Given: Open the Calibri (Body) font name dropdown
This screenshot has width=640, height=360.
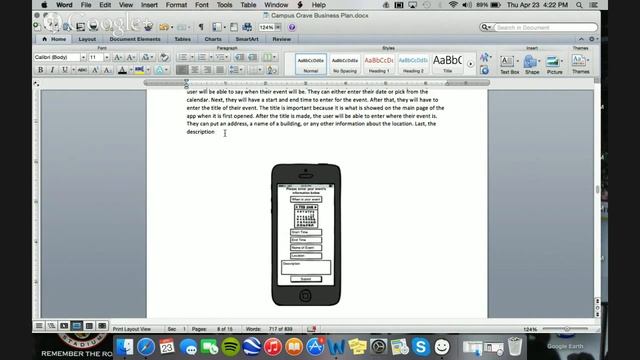Looking at the screenshot, I should [83, 57].
